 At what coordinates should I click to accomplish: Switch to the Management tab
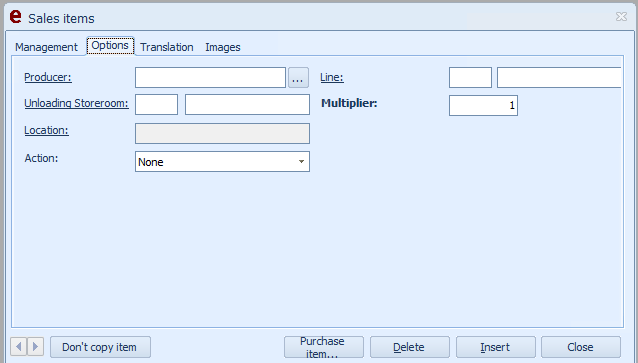(46, 47)
